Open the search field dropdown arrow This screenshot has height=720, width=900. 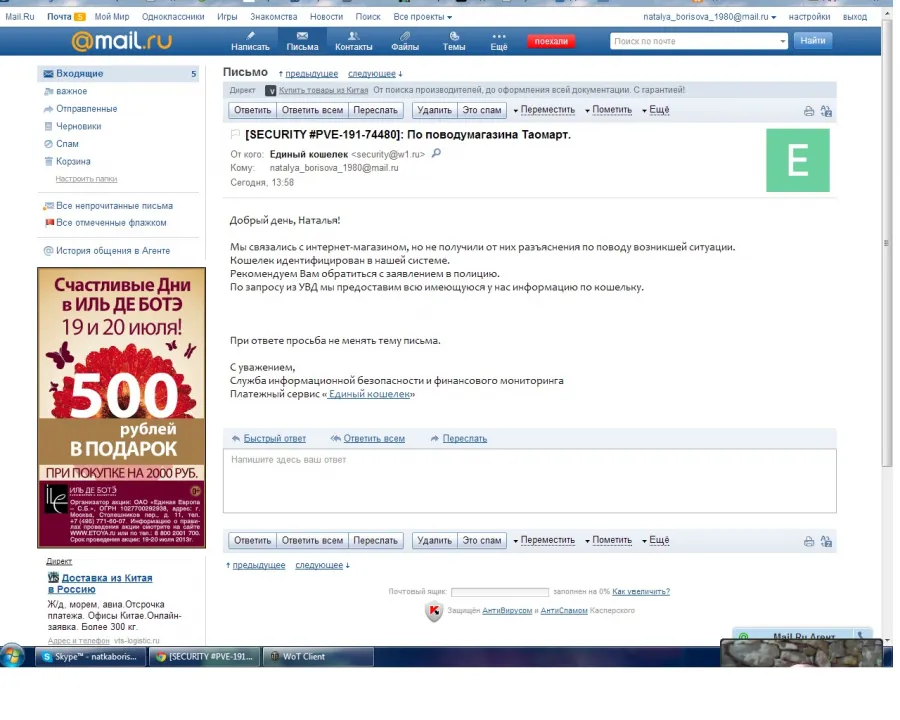click(783, 41)
